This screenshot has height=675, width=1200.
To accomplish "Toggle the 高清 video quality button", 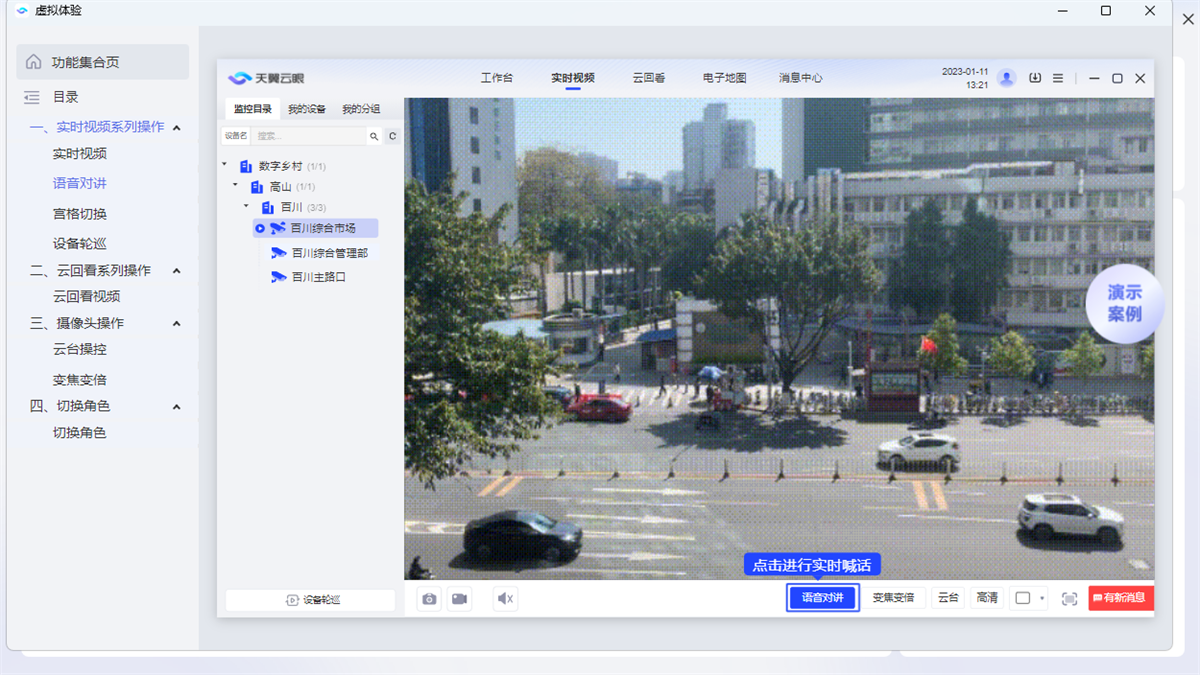I will [987, 598].
